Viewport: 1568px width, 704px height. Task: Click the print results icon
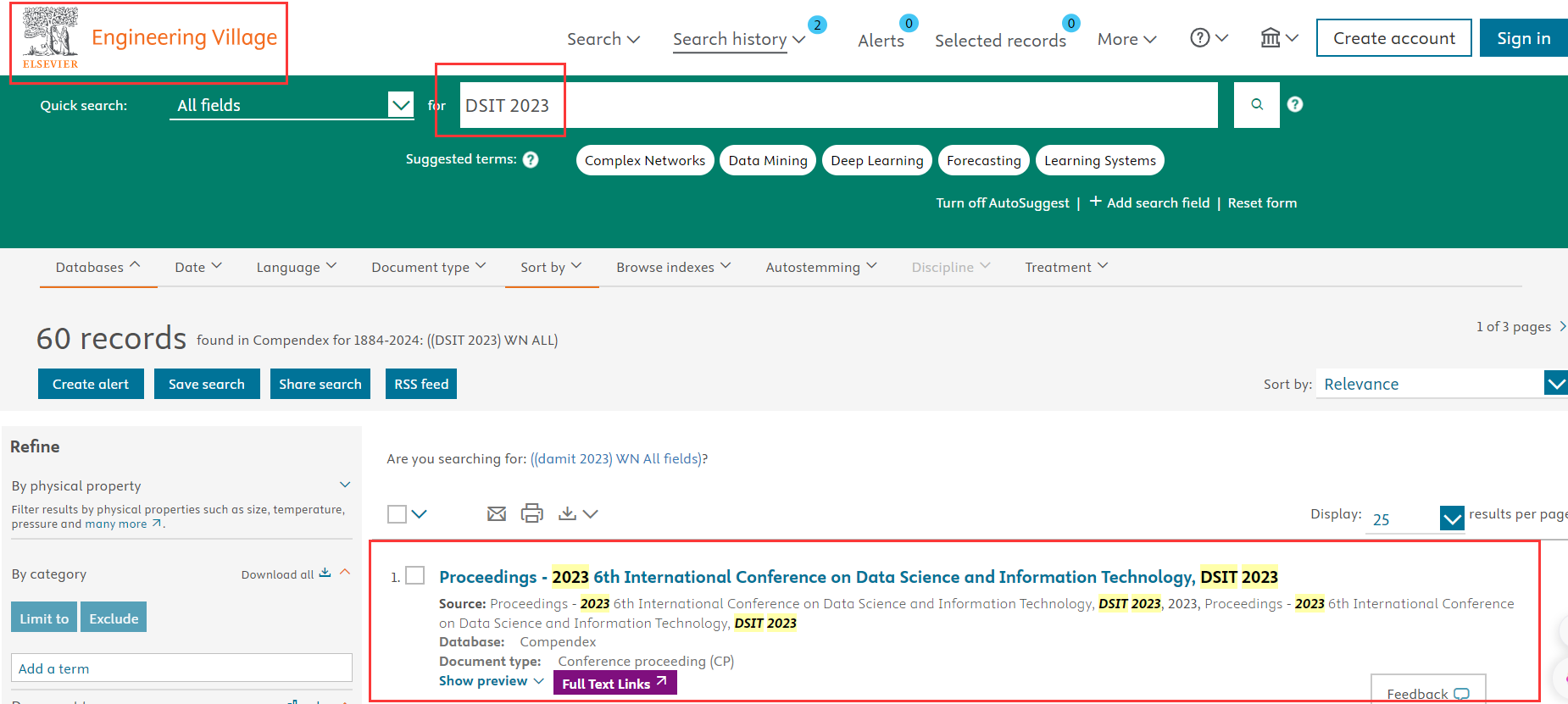tap(531, 513)
